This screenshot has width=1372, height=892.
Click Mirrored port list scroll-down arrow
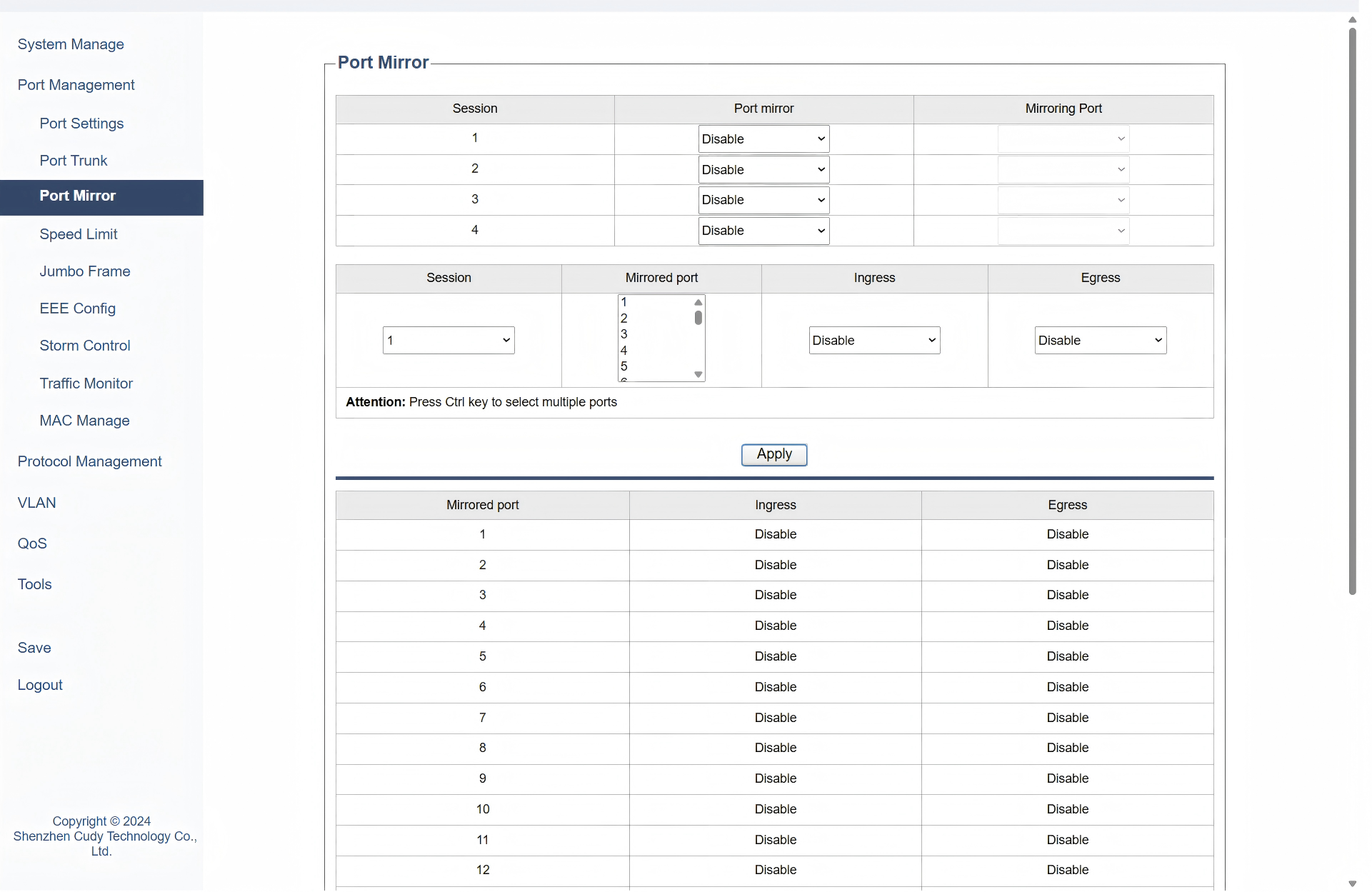pos(698,375)
